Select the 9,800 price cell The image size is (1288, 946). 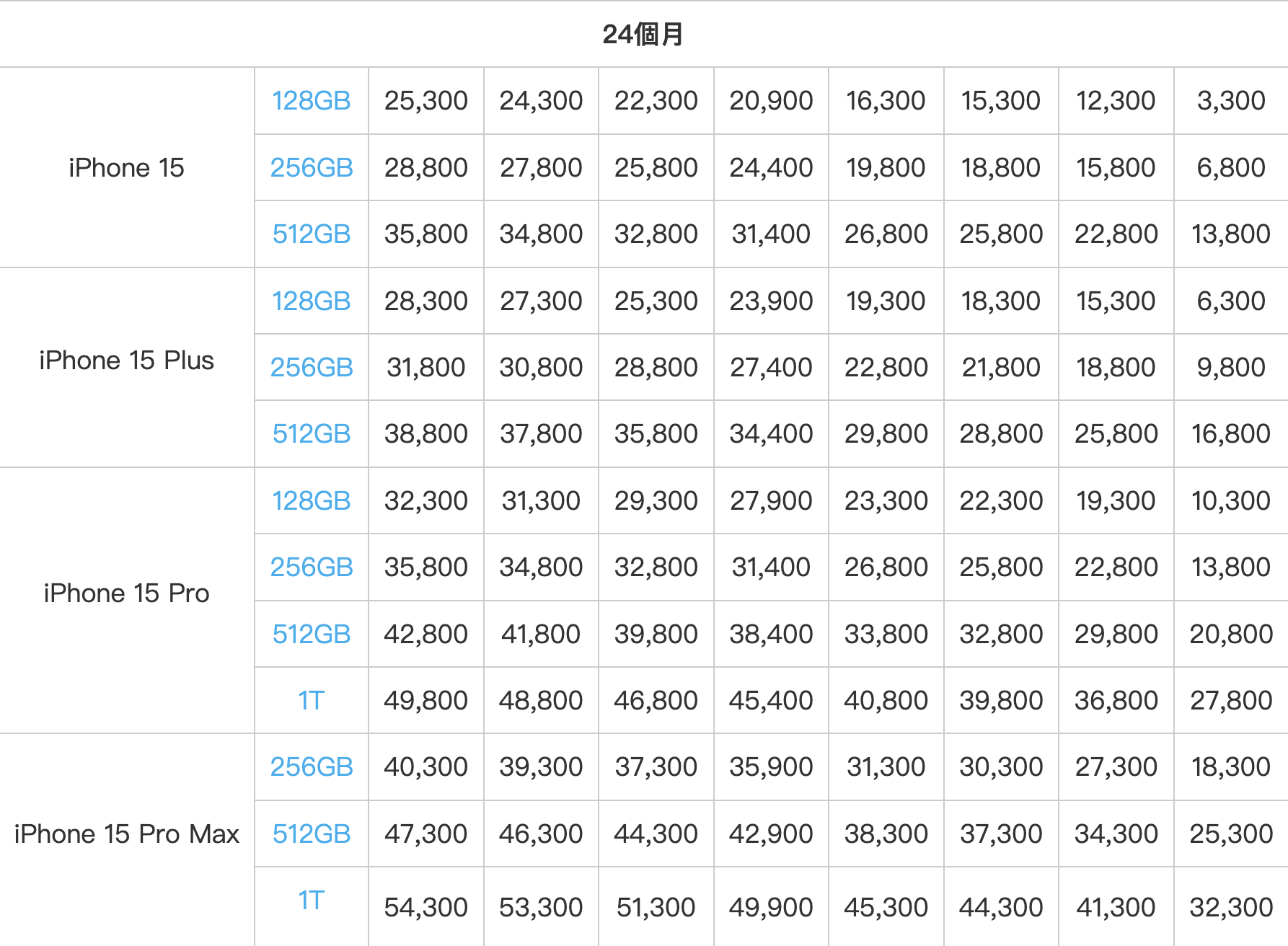coord(1230,368)
